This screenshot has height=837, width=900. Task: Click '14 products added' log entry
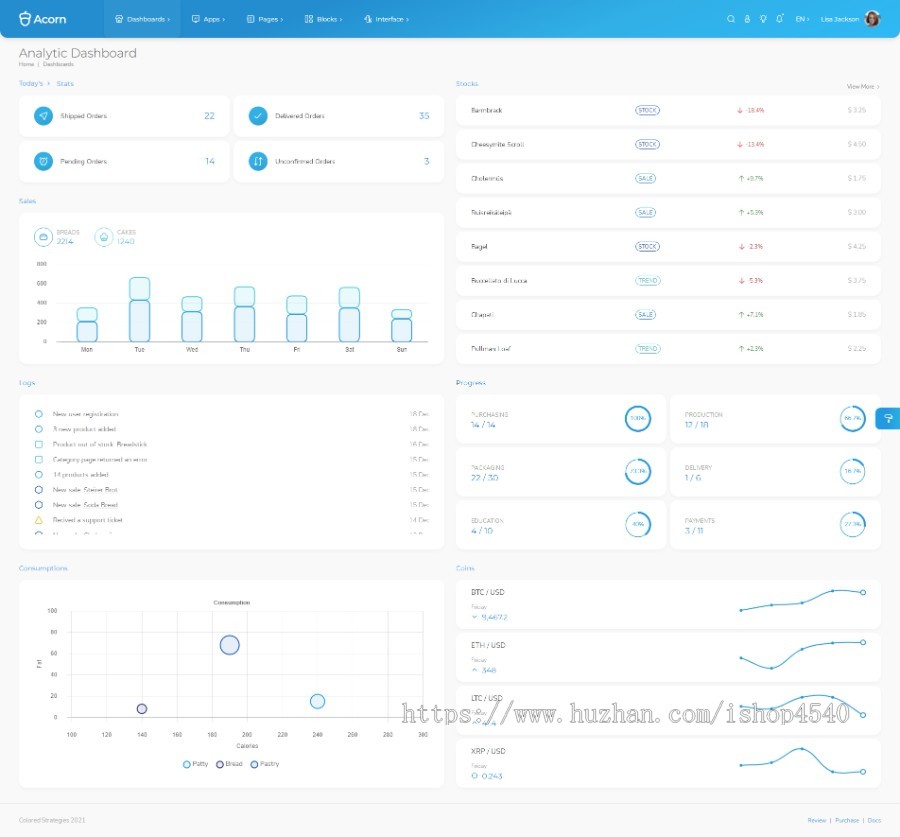pyautogui.click(x=80, y=475)
